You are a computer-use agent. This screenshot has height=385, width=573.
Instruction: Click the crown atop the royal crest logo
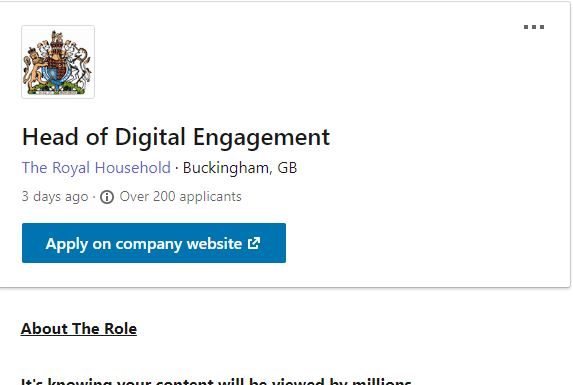tap(57, 38)
